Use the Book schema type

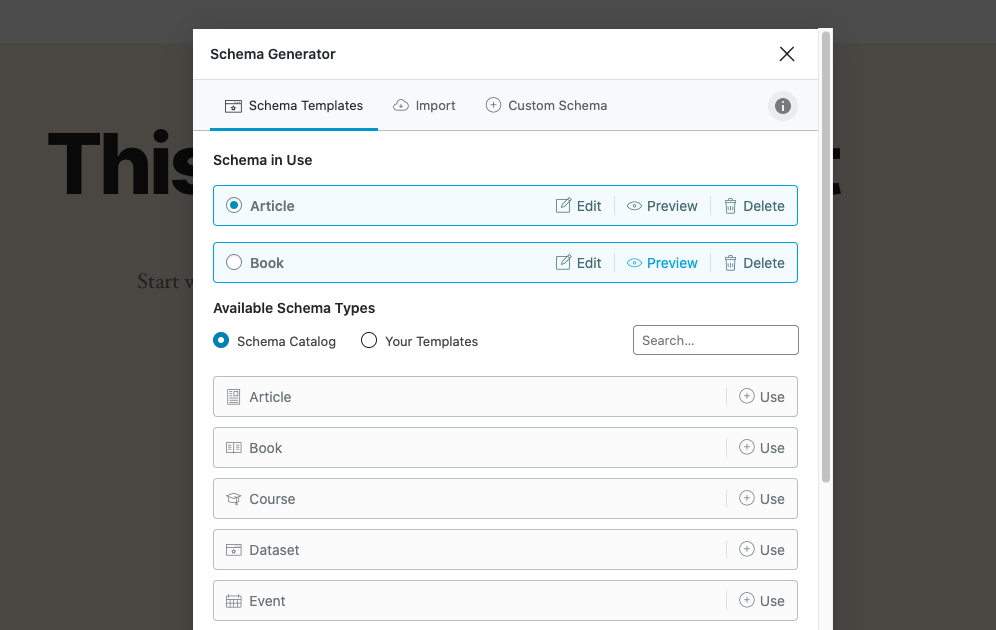pos(762,448)
